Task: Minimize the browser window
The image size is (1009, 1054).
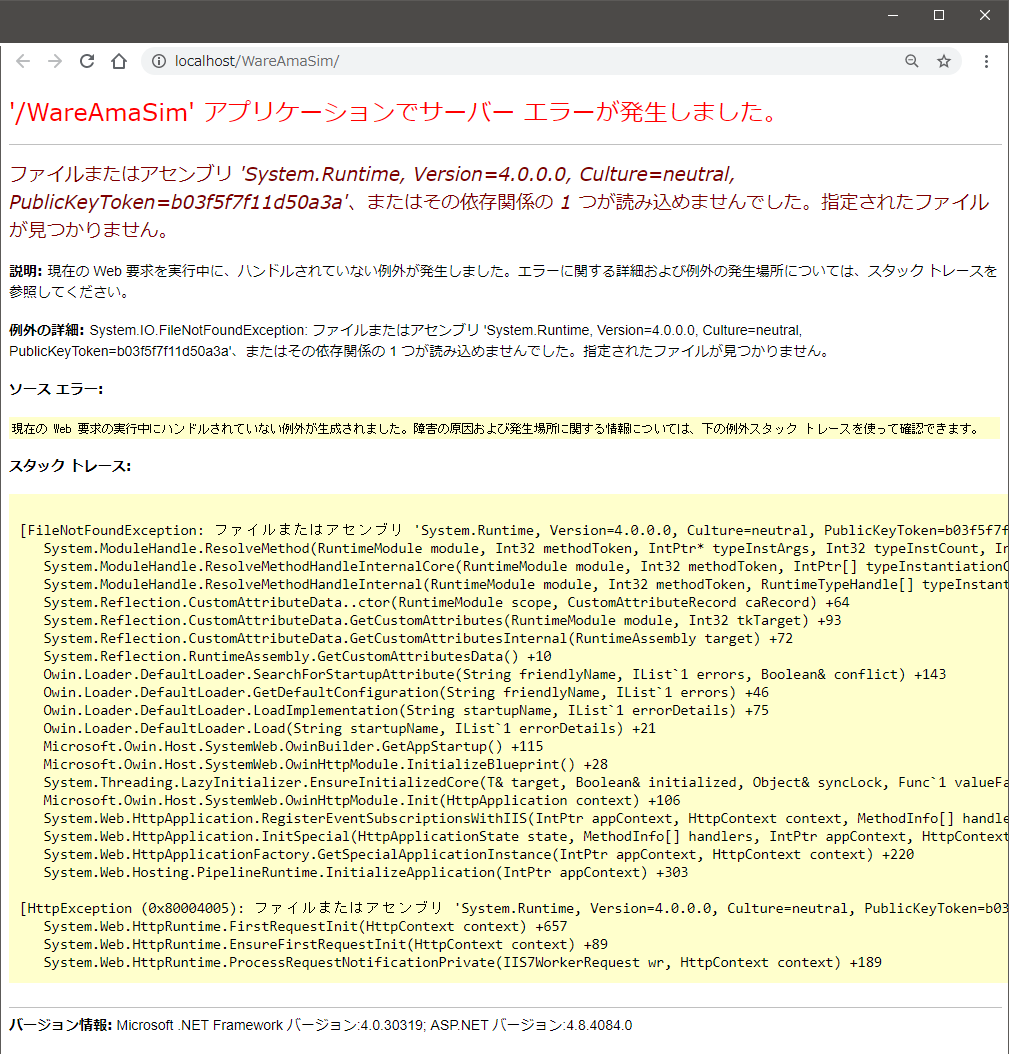Action: [893, 15]
